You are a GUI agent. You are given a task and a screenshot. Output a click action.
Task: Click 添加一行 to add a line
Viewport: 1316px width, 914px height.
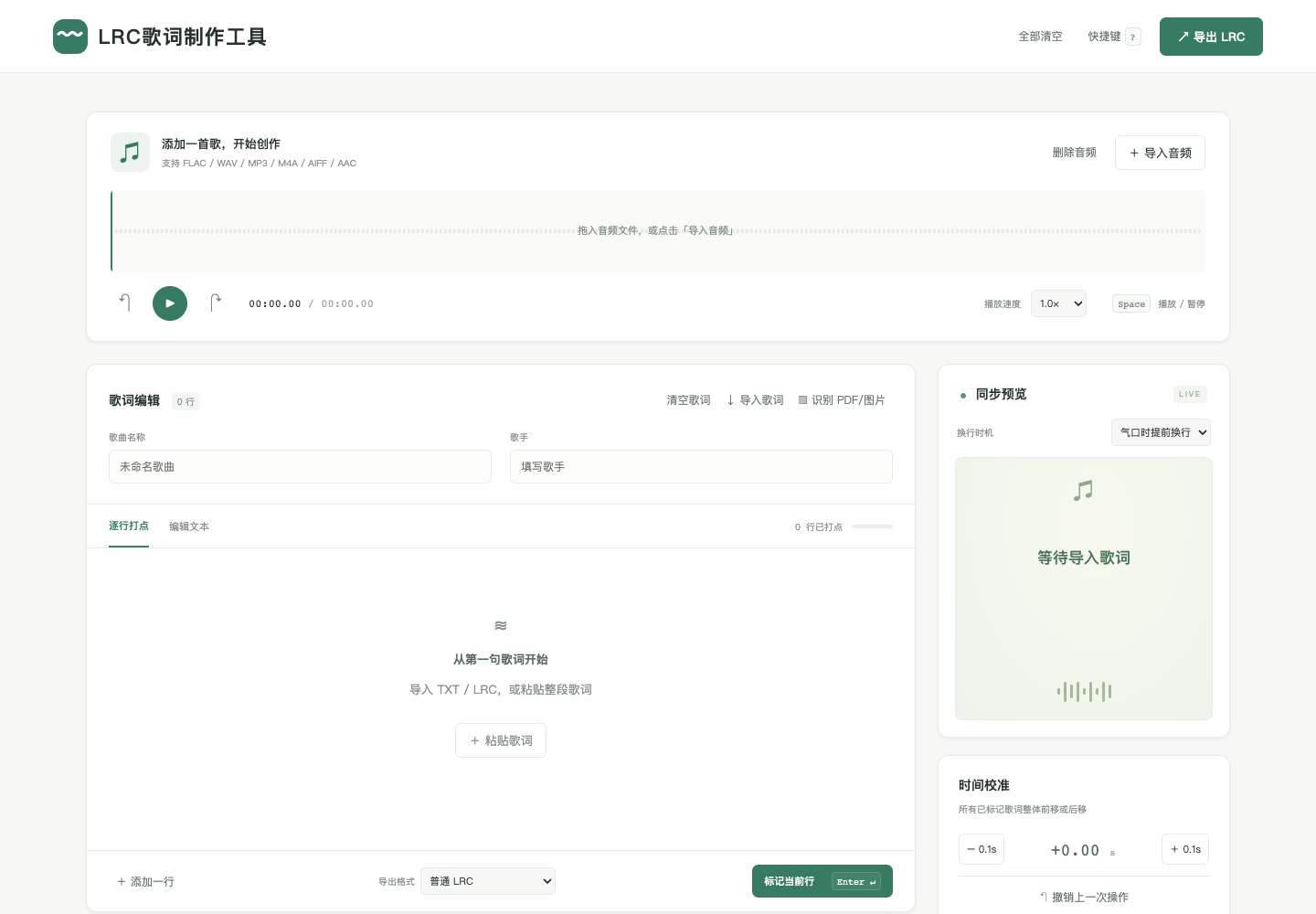point(145,882)
